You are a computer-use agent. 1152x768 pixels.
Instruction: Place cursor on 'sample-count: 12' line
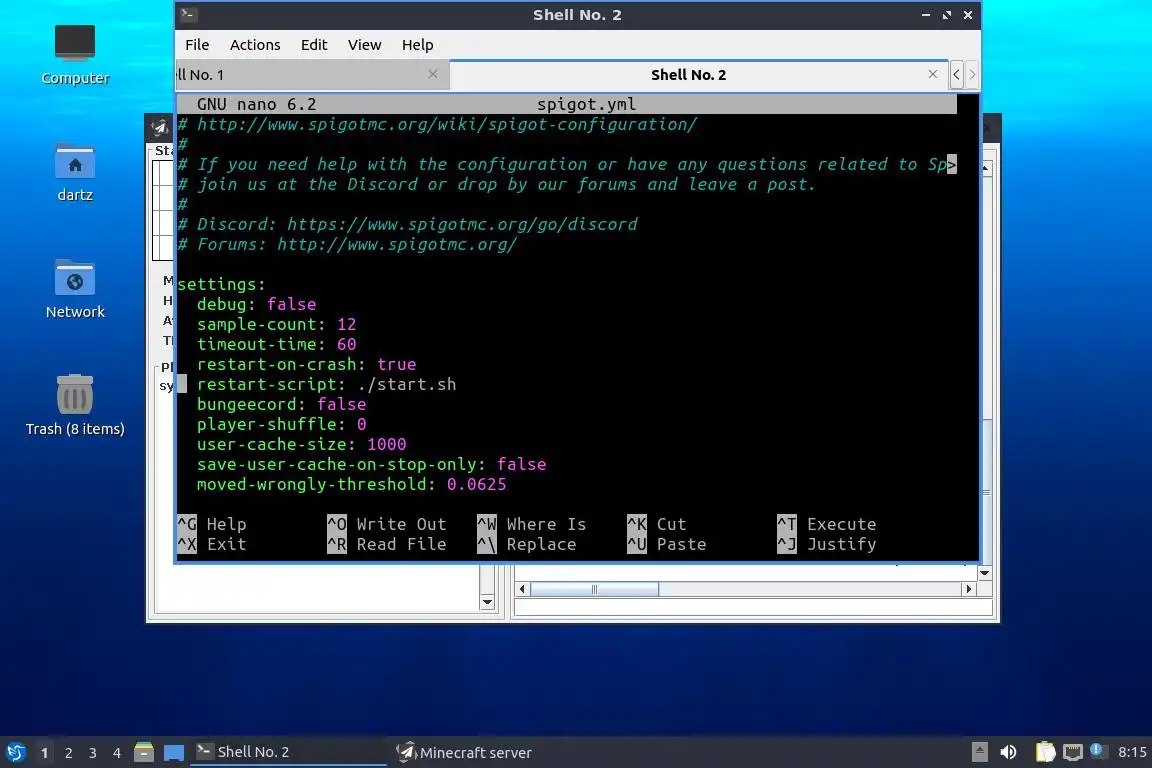[276, 324]
